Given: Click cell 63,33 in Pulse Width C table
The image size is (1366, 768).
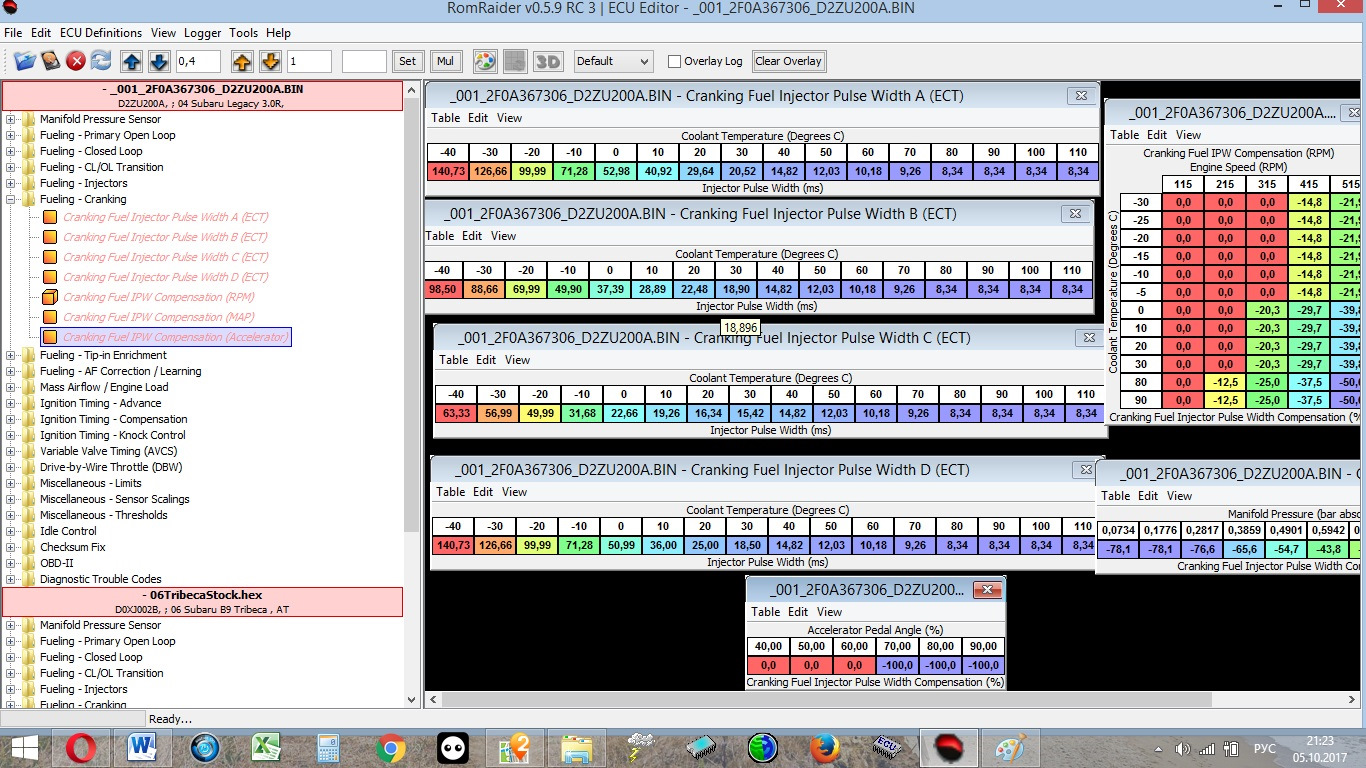Looking at the screenshot, I should click(x=456, y=413).
